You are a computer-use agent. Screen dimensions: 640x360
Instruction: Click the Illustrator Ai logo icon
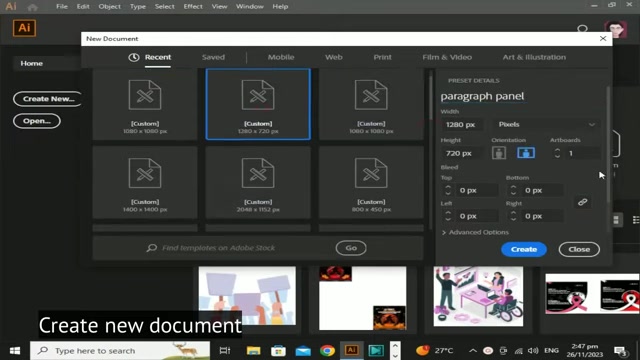24,28
